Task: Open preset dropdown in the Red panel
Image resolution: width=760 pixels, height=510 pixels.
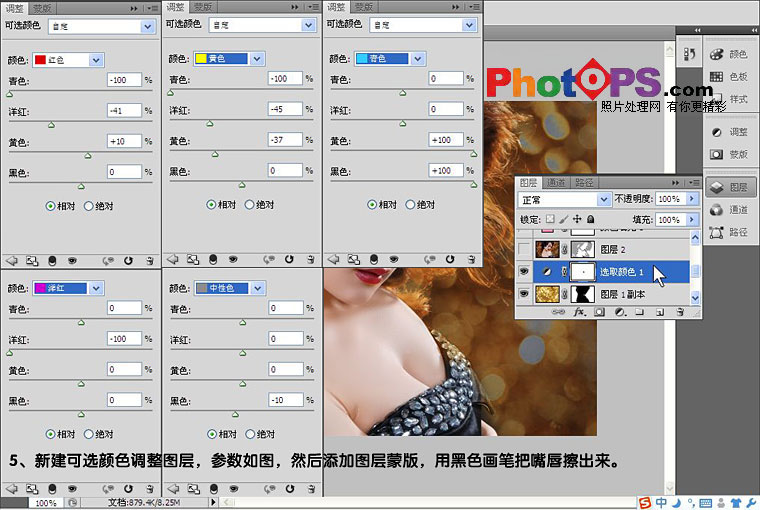Action: coord(147,27)
